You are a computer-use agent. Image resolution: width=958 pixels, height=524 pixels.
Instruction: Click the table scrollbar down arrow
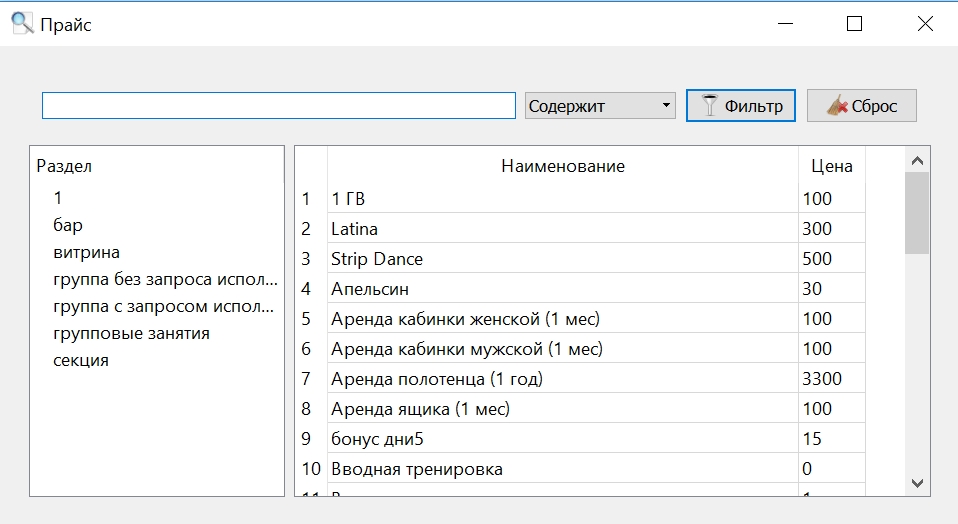tap(917, 483)
